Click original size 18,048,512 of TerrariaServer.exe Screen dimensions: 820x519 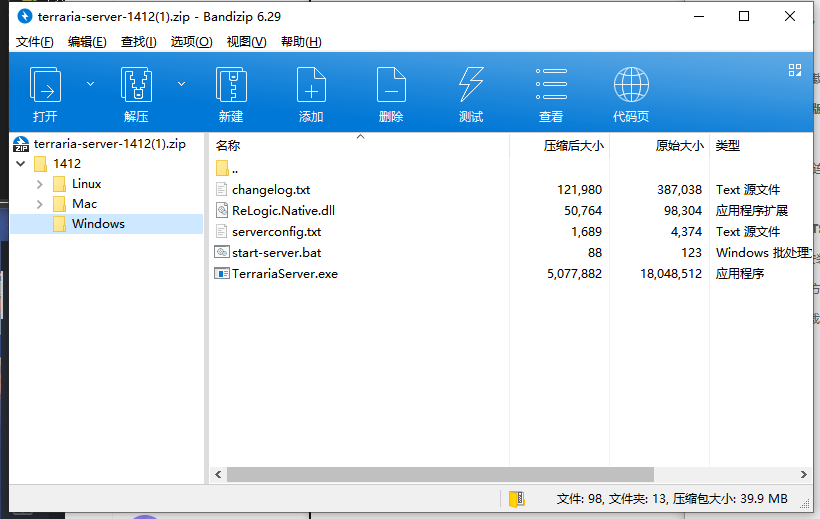(671, 274)
